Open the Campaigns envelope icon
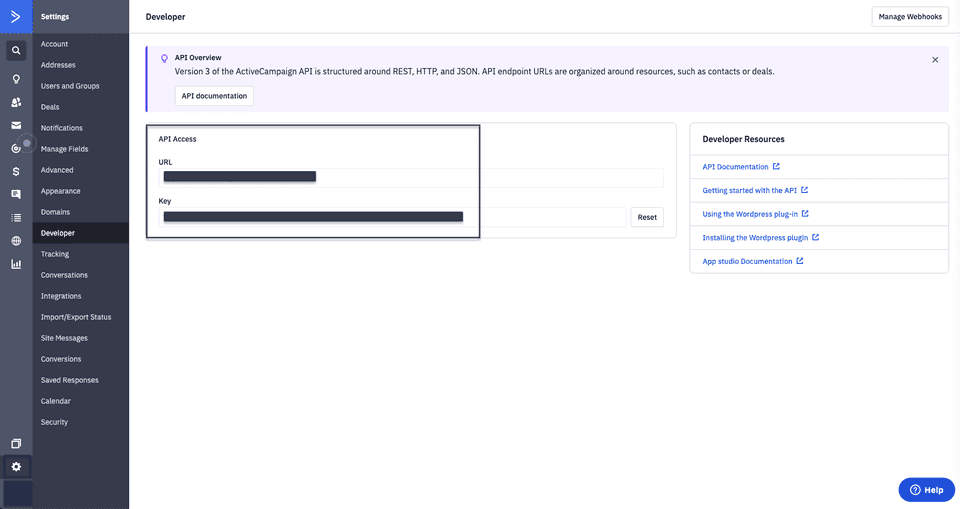960x509 pixels. [16, 125]
